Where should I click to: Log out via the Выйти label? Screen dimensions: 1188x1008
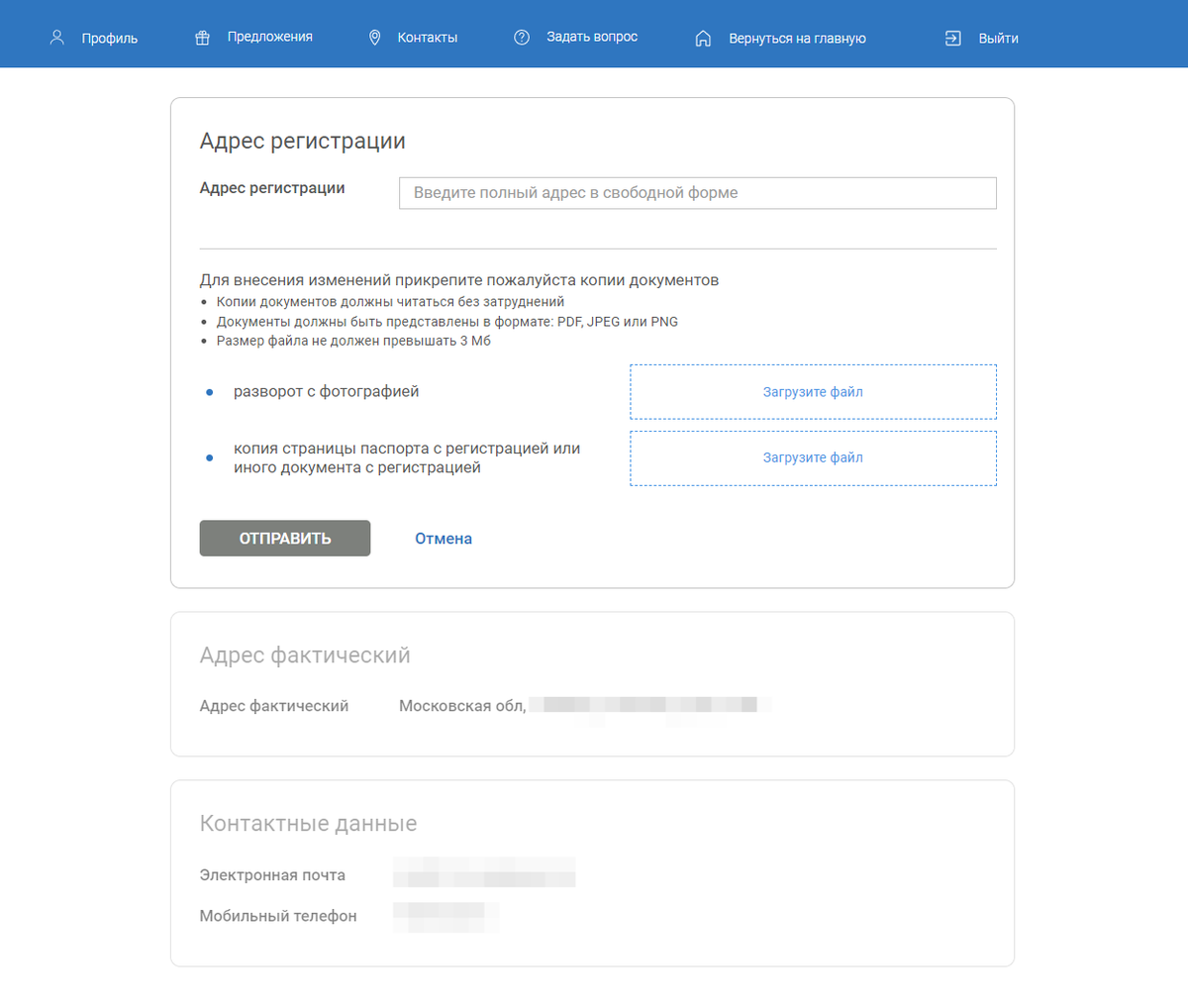click(x=998, y=39)
